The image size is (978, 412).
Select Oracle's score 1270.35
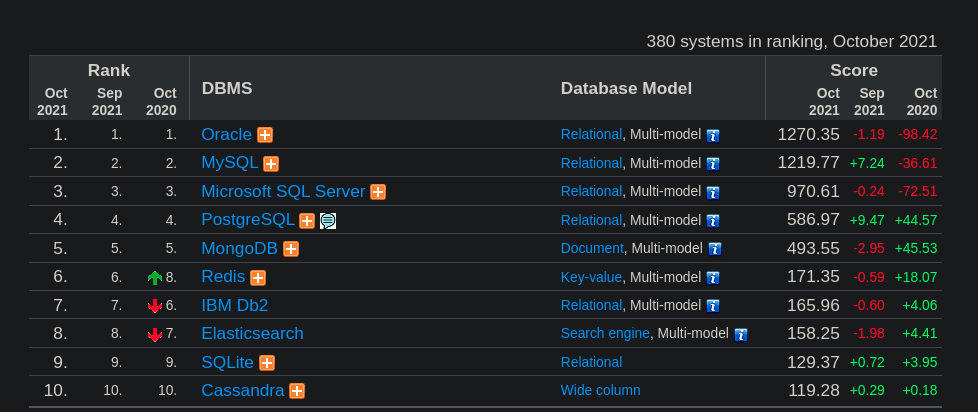[808, 135]
